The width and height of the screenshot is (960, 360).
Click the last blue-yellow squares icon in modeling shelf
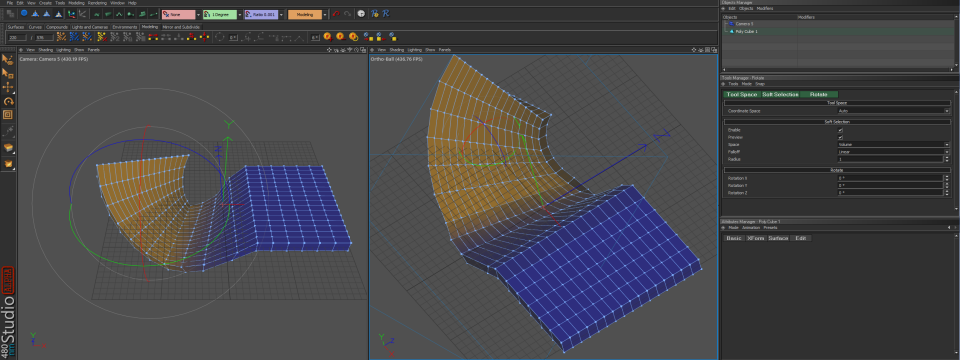click(393, 37)
